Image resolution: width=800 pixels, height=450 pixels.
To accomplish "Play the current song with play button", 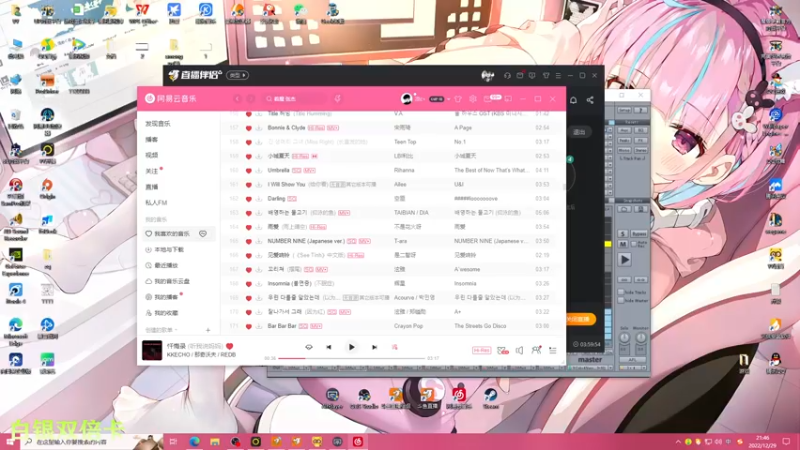I will (x=352, y=347).
